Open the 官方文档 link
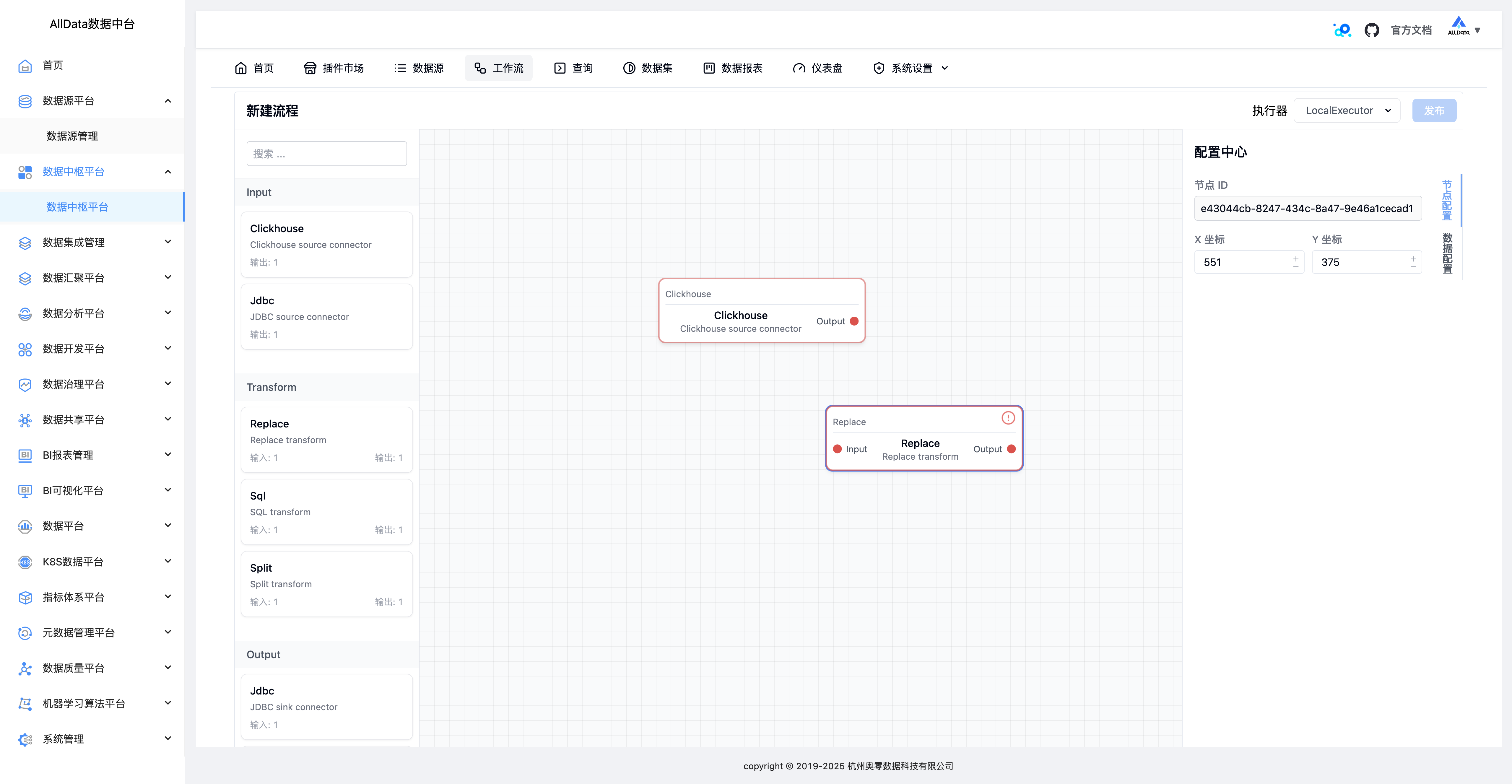 click(x=1411, y=30)
